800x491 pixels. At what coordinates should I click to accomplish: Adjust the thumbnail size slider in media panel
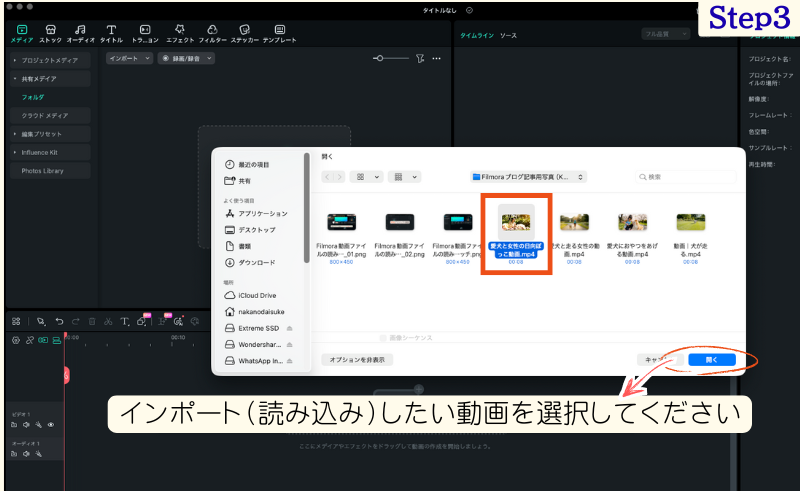[x=380, y=59]
